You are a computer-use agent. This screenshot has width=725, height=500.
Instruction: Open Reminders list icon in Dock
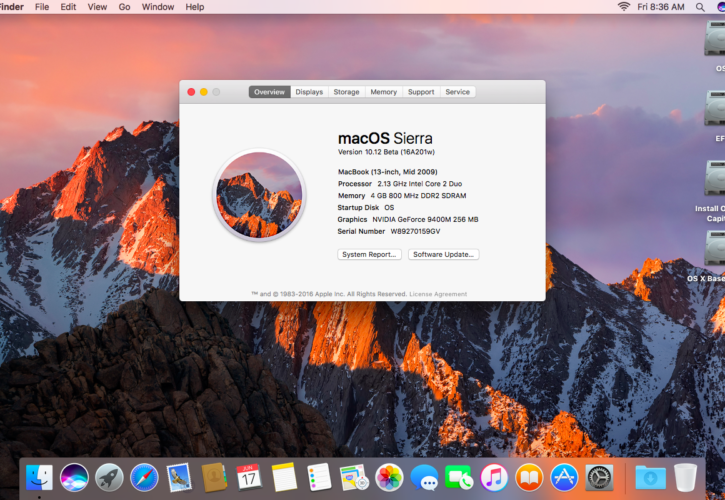(x=319, y=477)
